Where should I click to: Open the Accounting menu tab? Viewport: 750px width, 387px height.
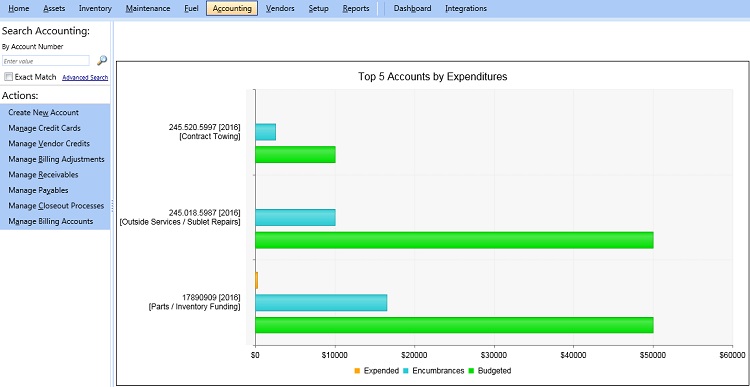coord(232,8)
